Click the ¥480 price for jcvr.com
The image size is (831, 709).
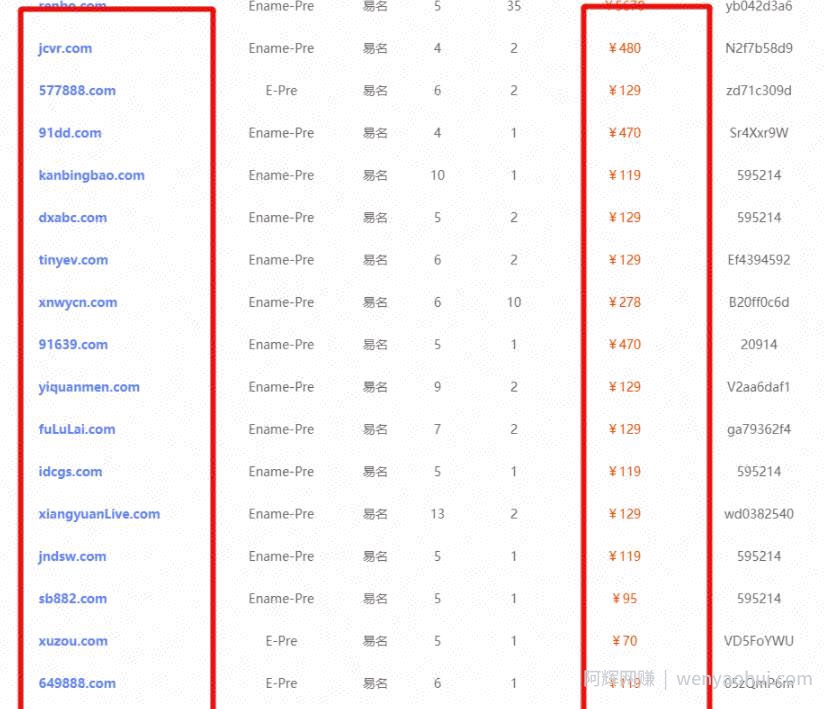coord(625,48)
